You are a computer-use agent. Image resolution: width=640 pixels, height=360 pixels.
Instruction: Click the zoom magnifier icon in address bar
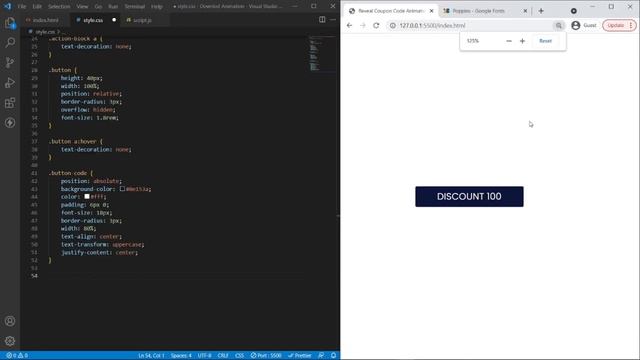[559, 25]
